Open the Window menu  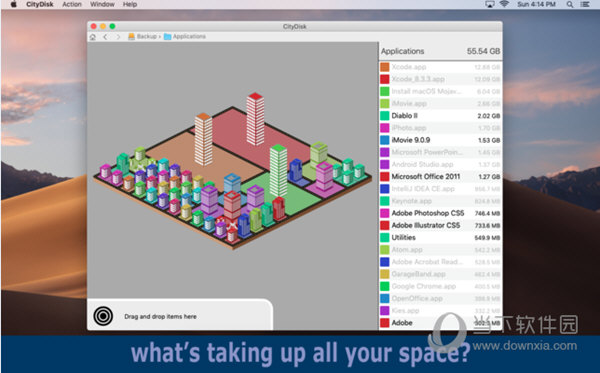pos(102,4)
